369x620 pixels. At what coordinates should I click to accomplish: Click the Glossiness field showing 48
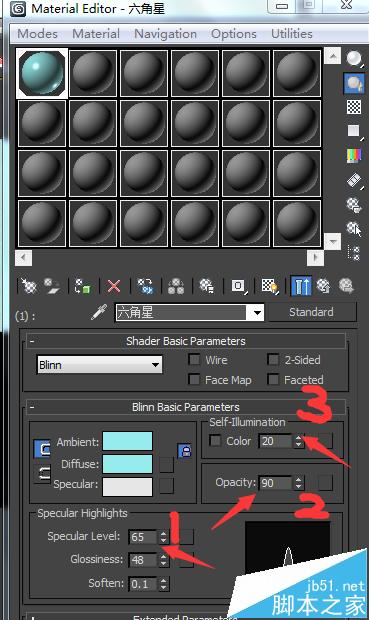coord(143,560)
